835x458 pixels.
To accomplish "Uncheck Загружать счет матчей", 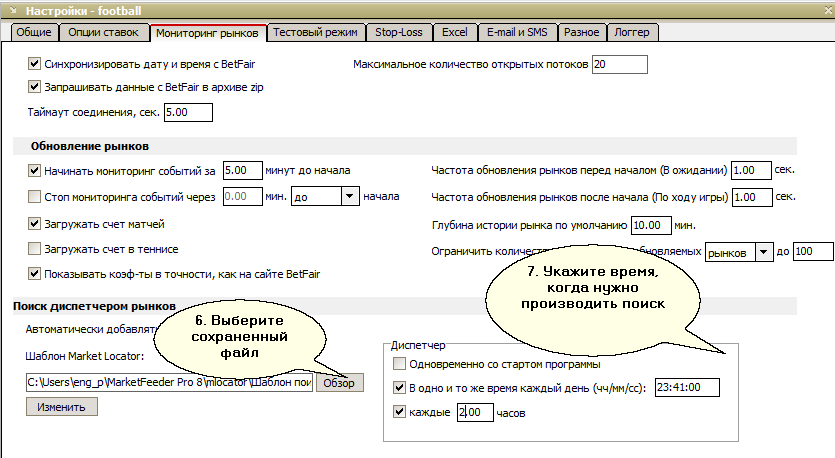I will point(34,224).
